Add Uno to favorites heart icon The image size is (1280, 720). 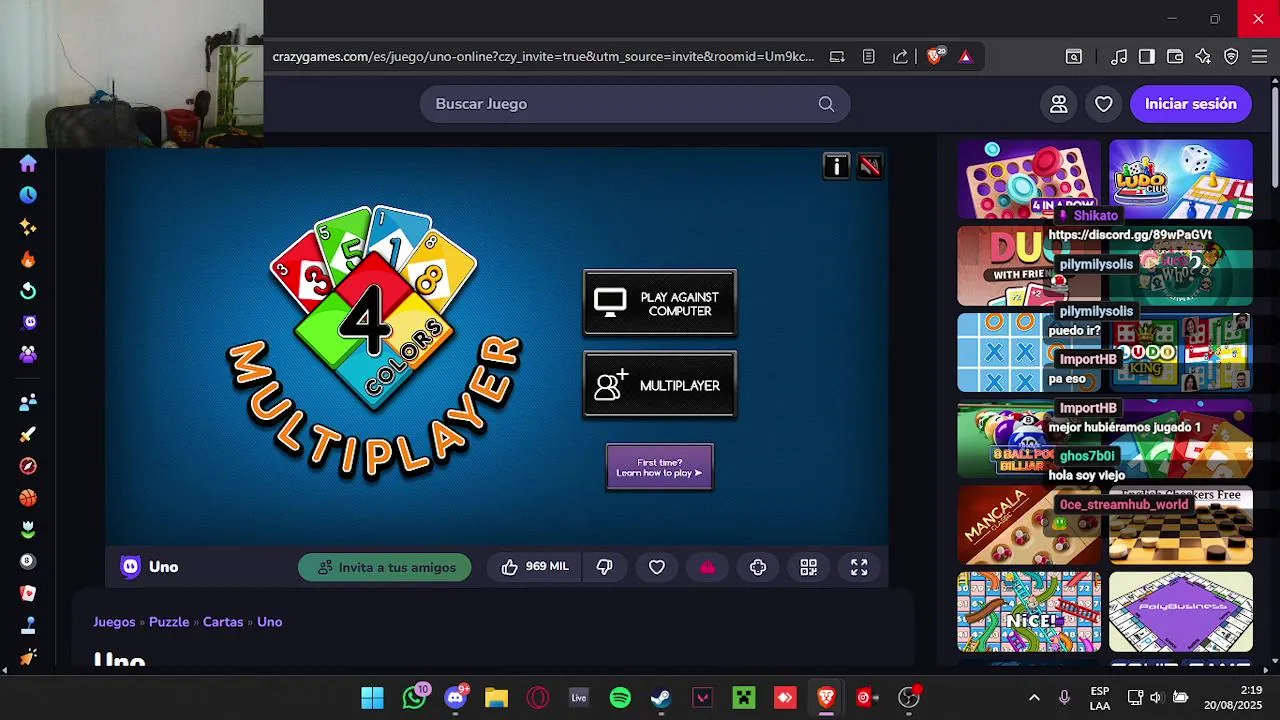[x=657, y=567]
